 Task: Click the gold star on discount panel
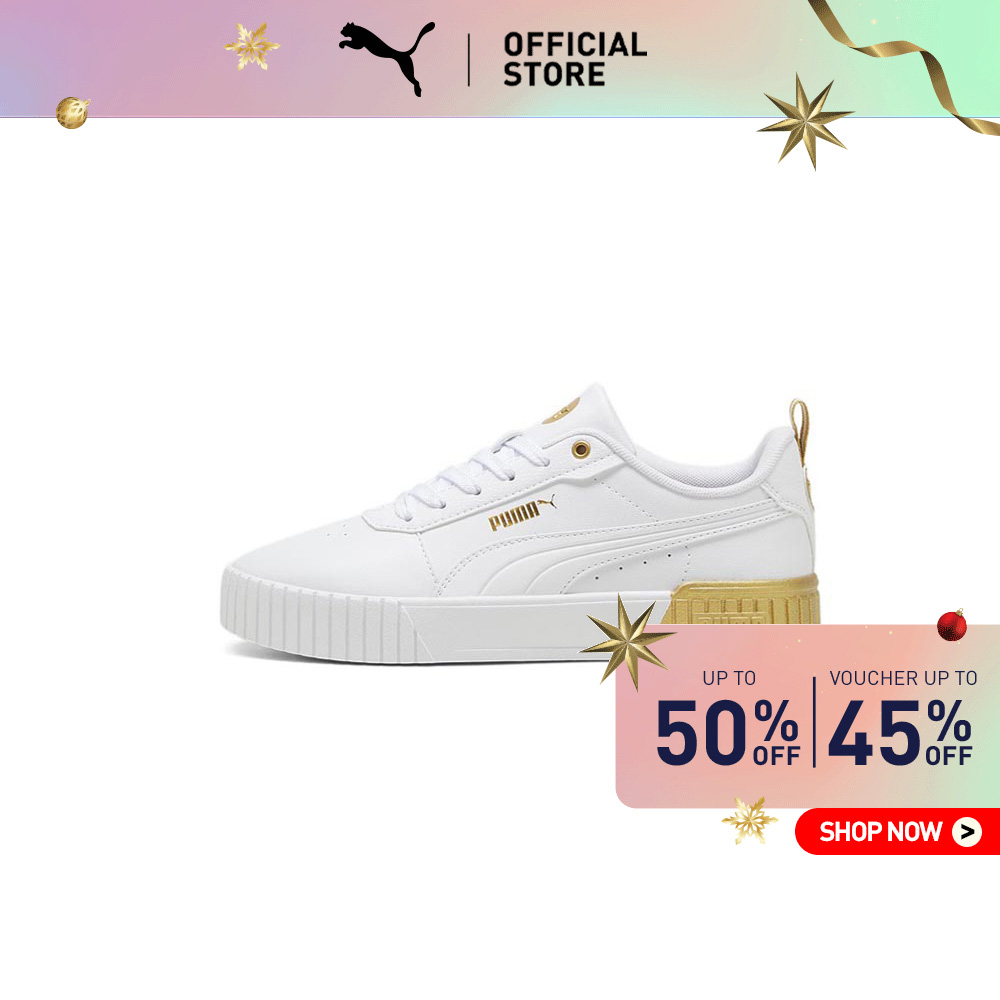tap(627, 641)
